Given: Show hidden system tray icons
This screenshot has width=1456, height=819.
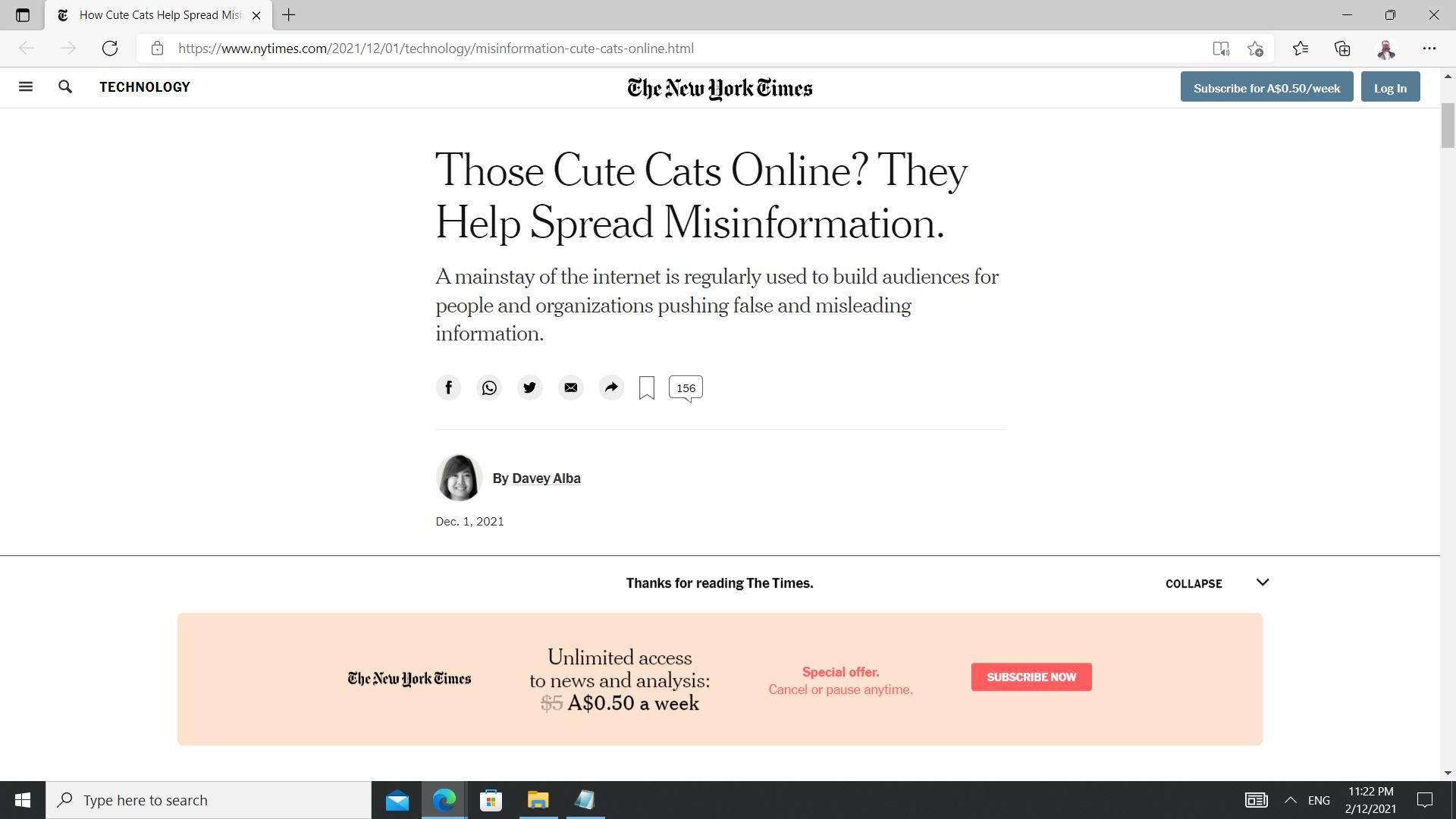Looking at the screenshot, I should pos(1290,800).
